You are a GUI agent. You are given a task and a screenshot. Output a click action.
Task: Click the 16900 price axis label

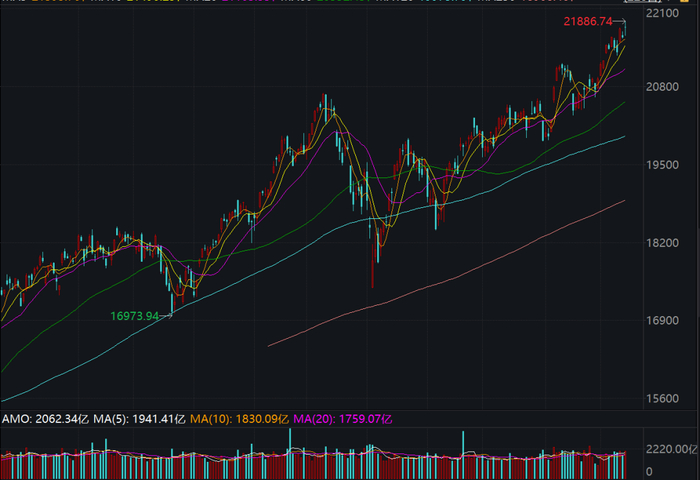pos(662,321)
